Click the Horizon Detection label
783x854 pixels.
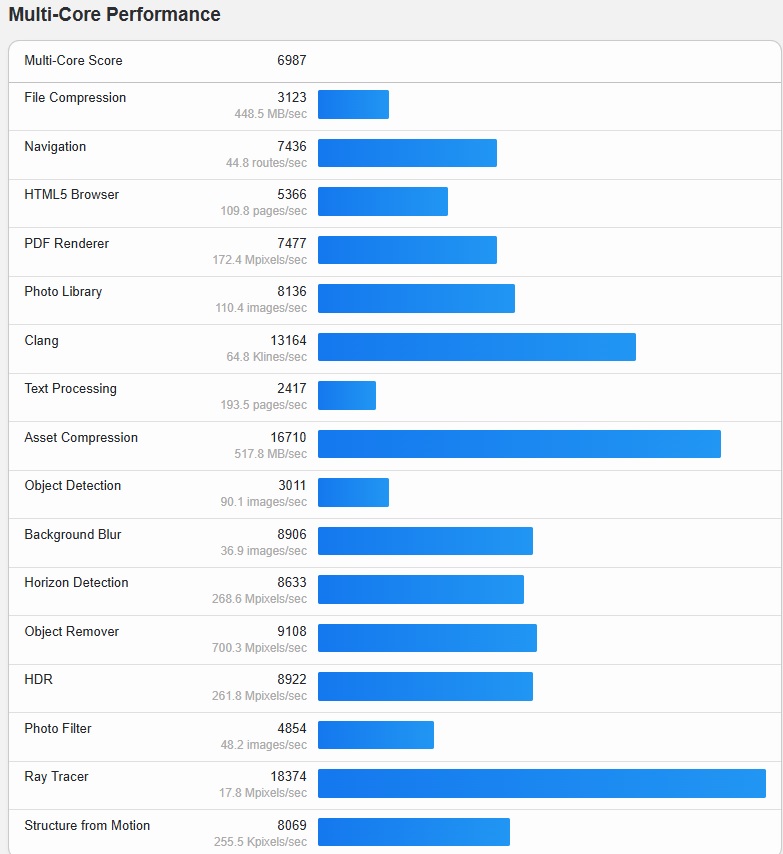click(76, 583)
